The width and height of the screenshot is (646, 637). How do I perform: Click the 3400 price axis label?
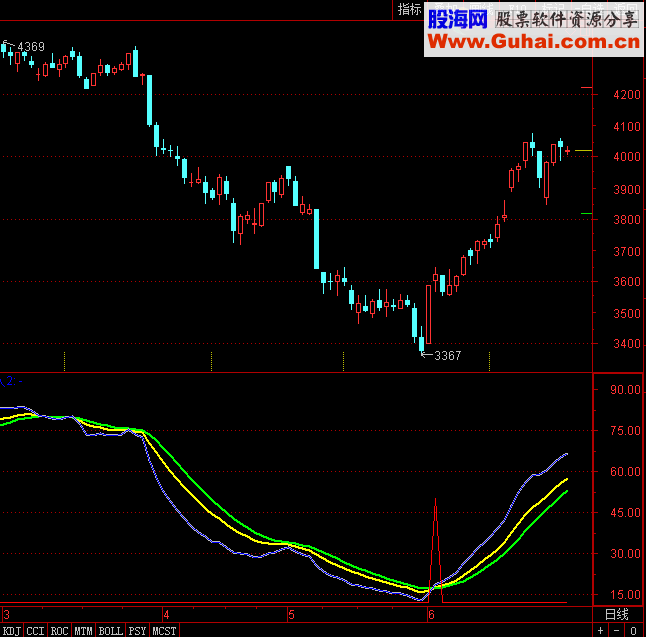[x=627, y=343]
